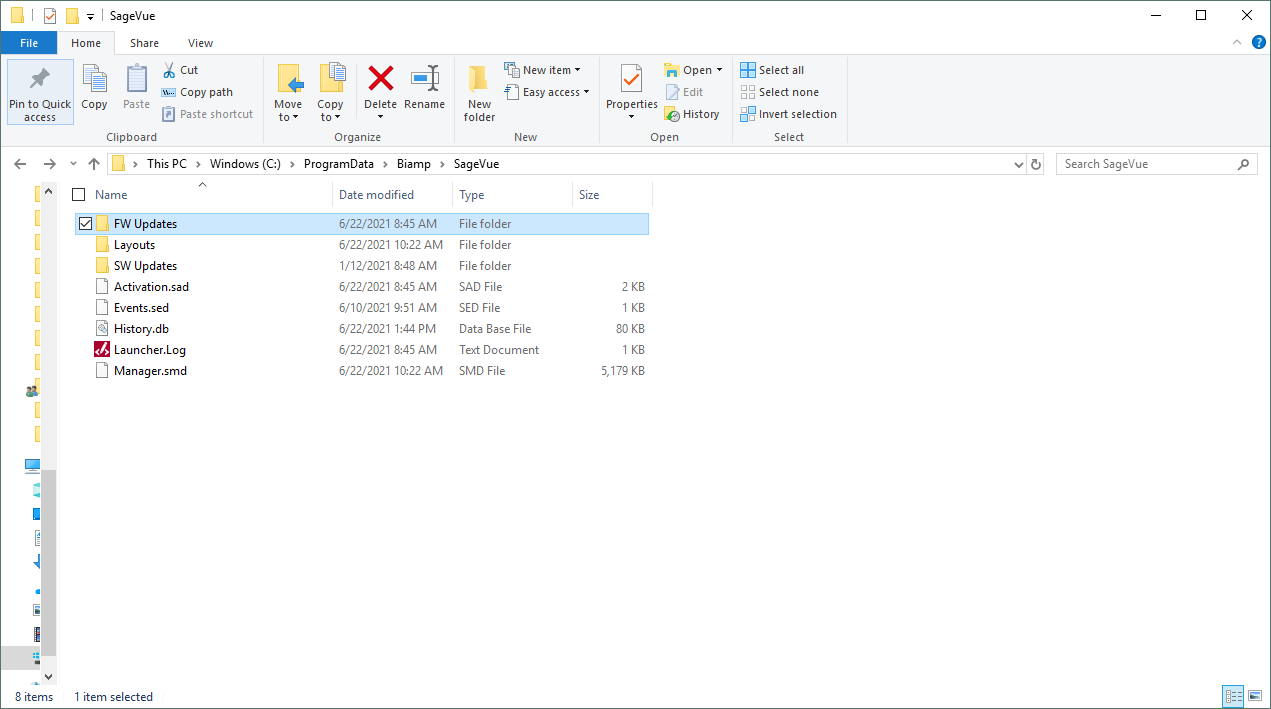This screenshot has width=1271, height=709.
Task: Click the 5,179 KB size value
Action: 622,371
